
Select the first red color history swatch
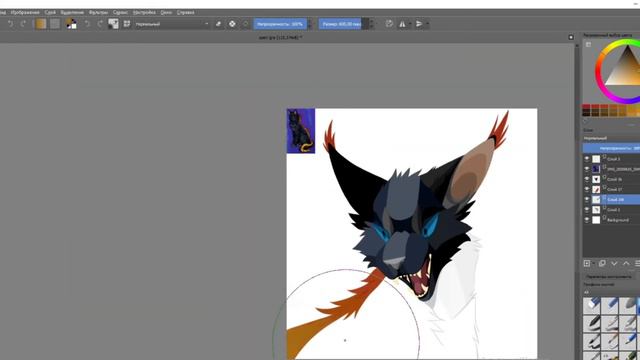coord(586,107)
